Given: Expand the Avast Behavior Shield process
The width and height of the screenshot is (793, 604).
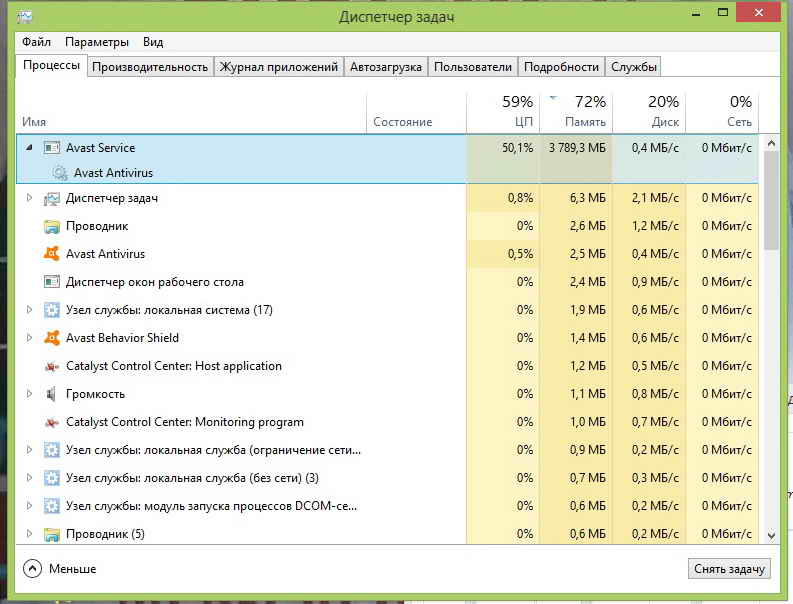Looking at the screenshot, I should 29,337.
